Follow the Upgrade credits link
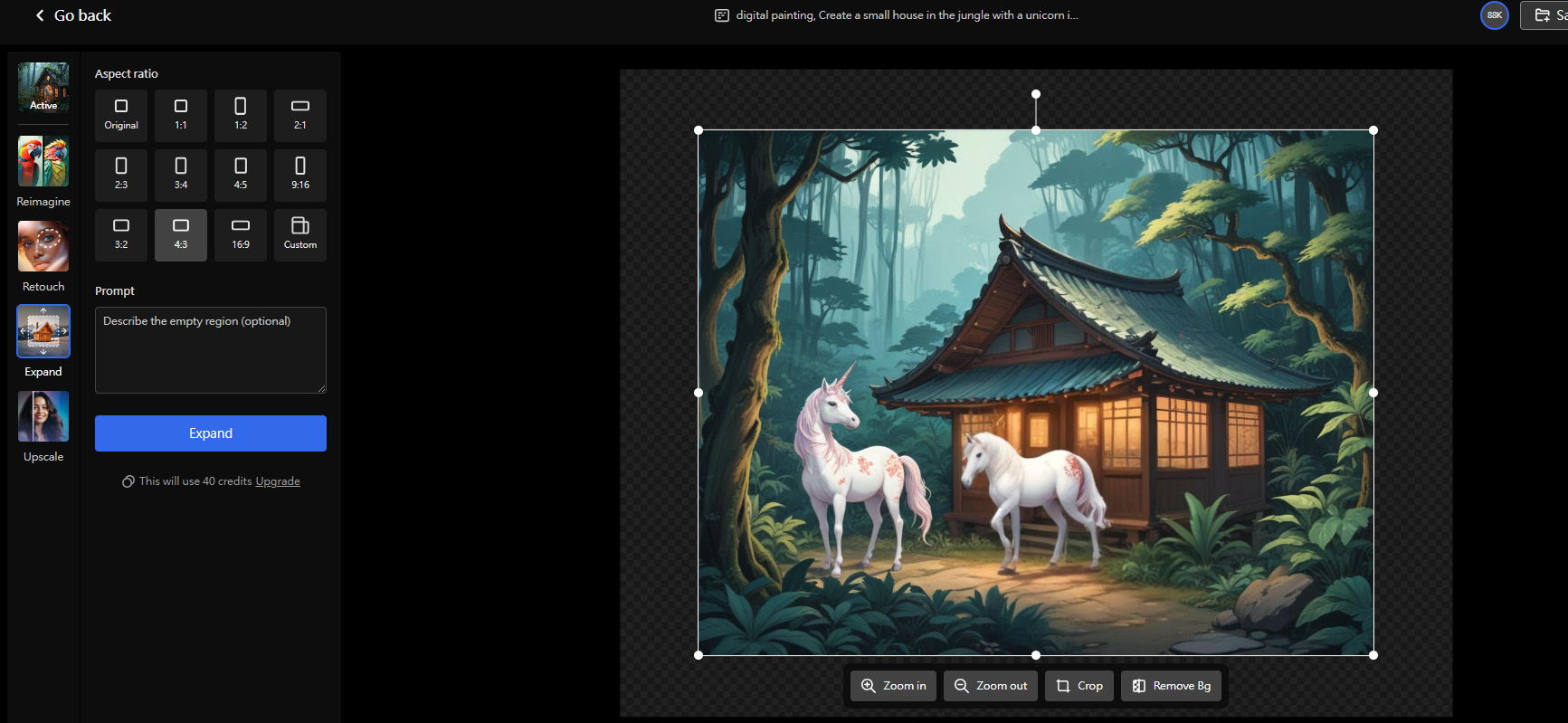This screenshot has height=723, width=1568. pyautogui.click(x=277, y=481)
